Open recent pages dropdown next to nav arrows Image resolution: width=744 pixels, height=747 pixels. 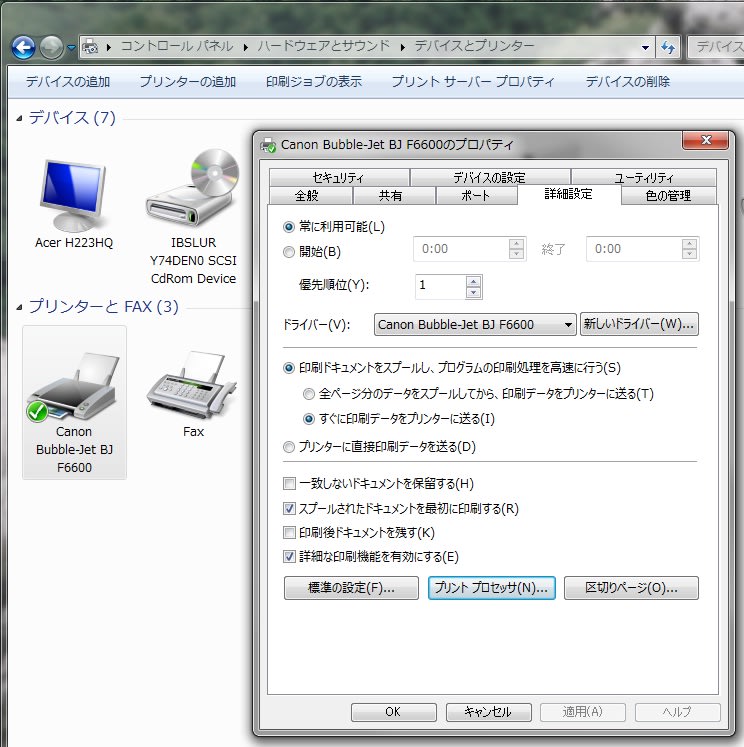[71, 47]
